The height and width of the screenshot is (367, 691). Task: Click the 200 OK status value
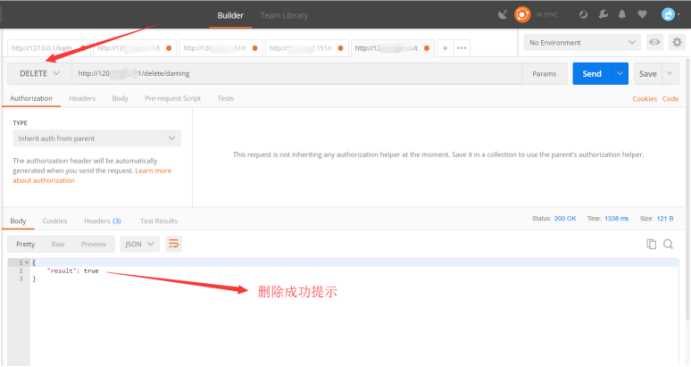point(565,219)
